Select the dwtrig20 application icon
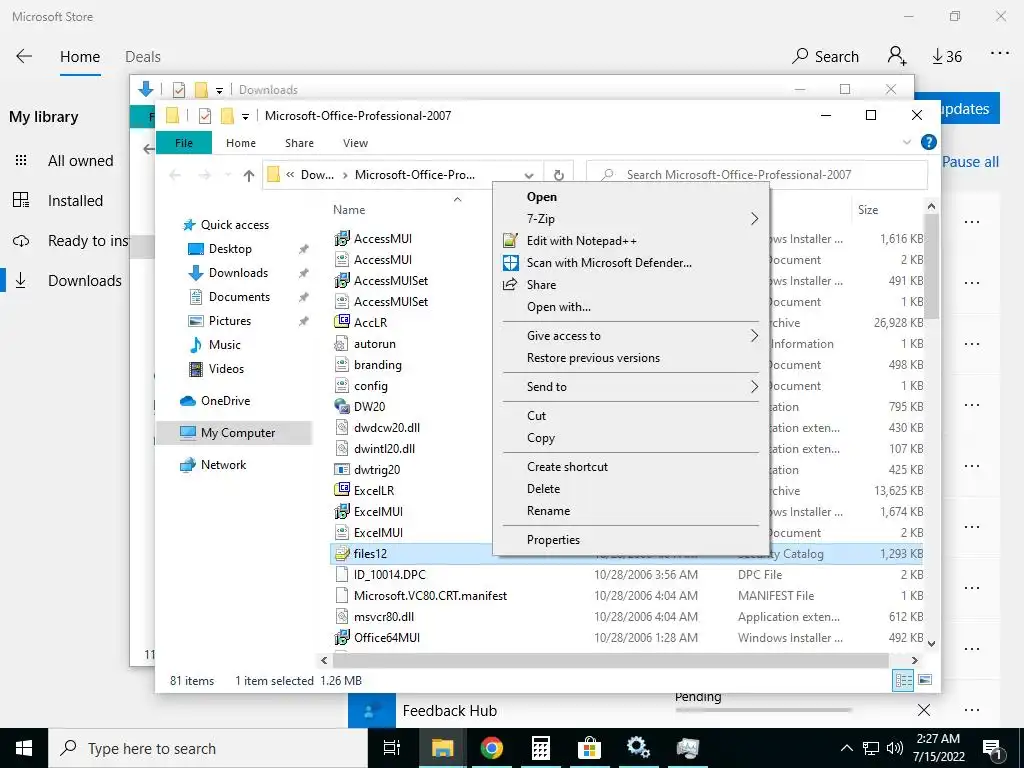The width and height of the screenshot is (1024, 768). click(x=342, y=470)
